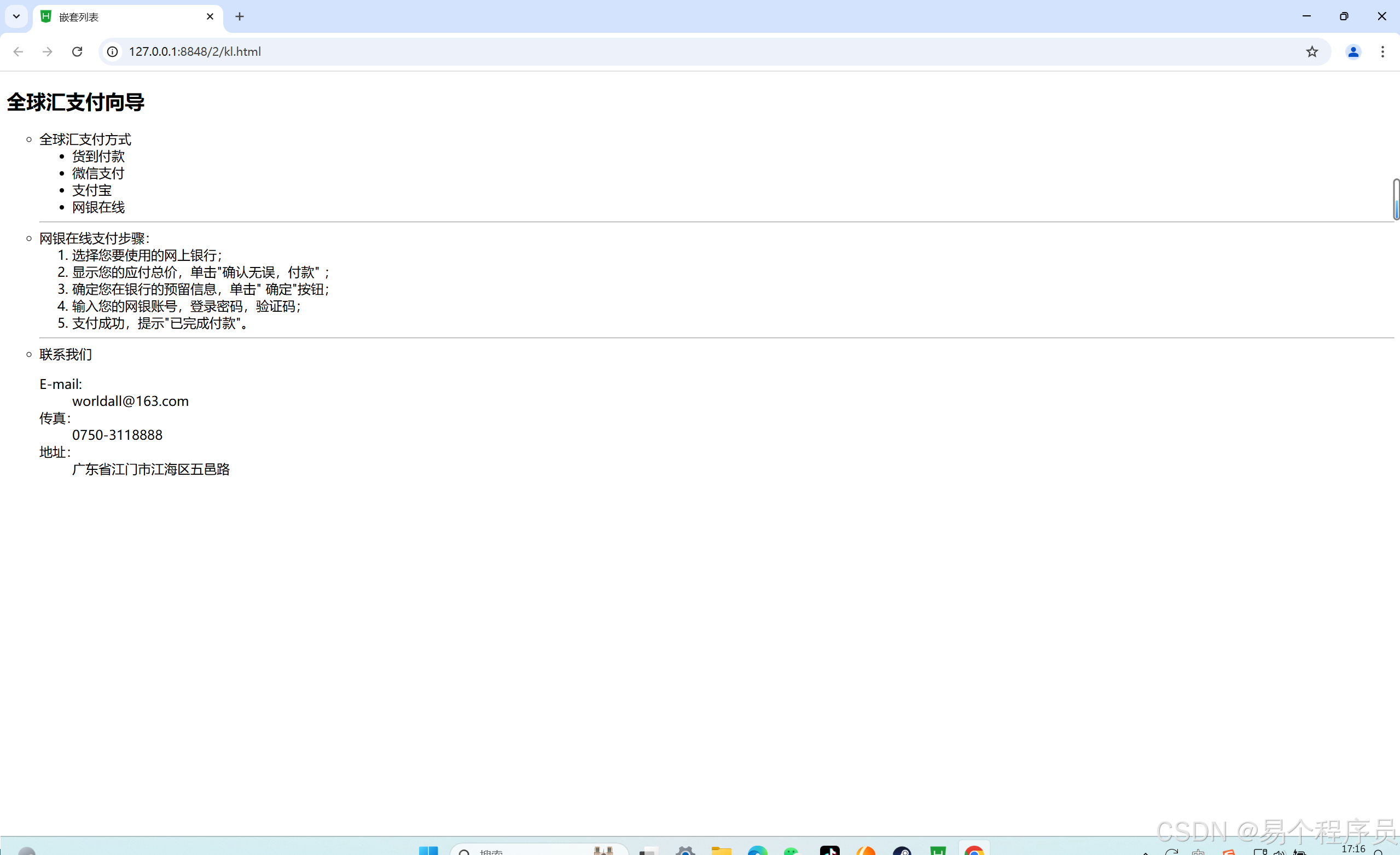The height and width of the screenshot is (855, 1400).
Task: Click the email worldall@163.com text
Action: (130, 401)
